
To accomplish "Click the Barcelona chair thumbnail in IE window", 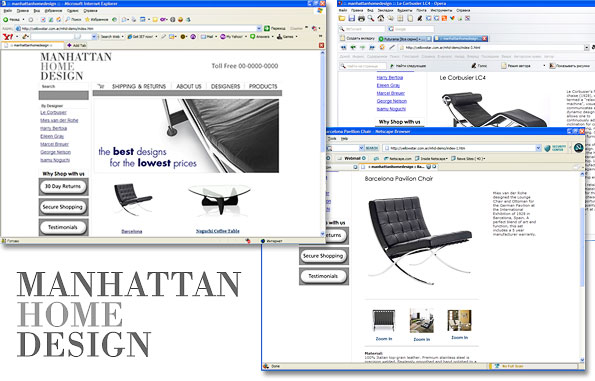I will point(132,200).
